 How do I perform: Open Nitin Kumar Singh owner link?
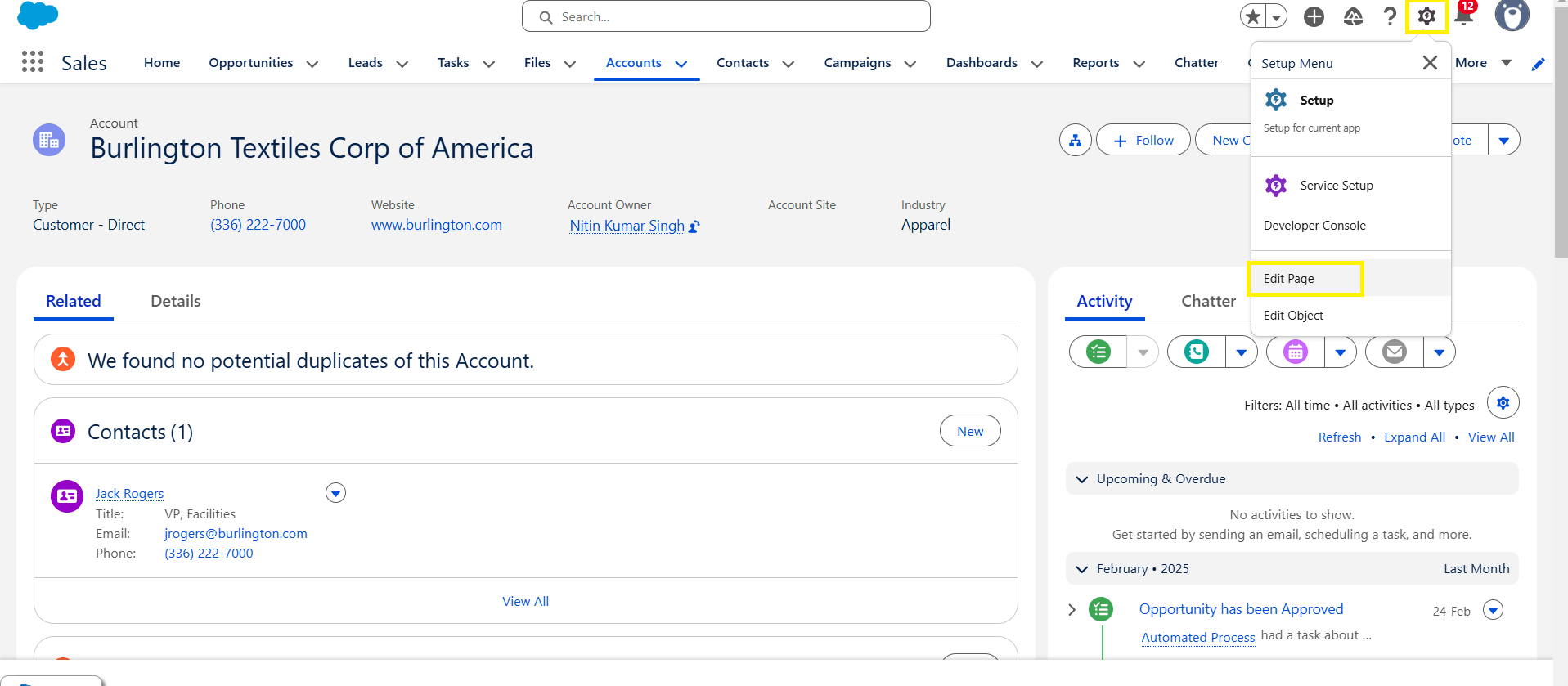(x=627, y=226)
